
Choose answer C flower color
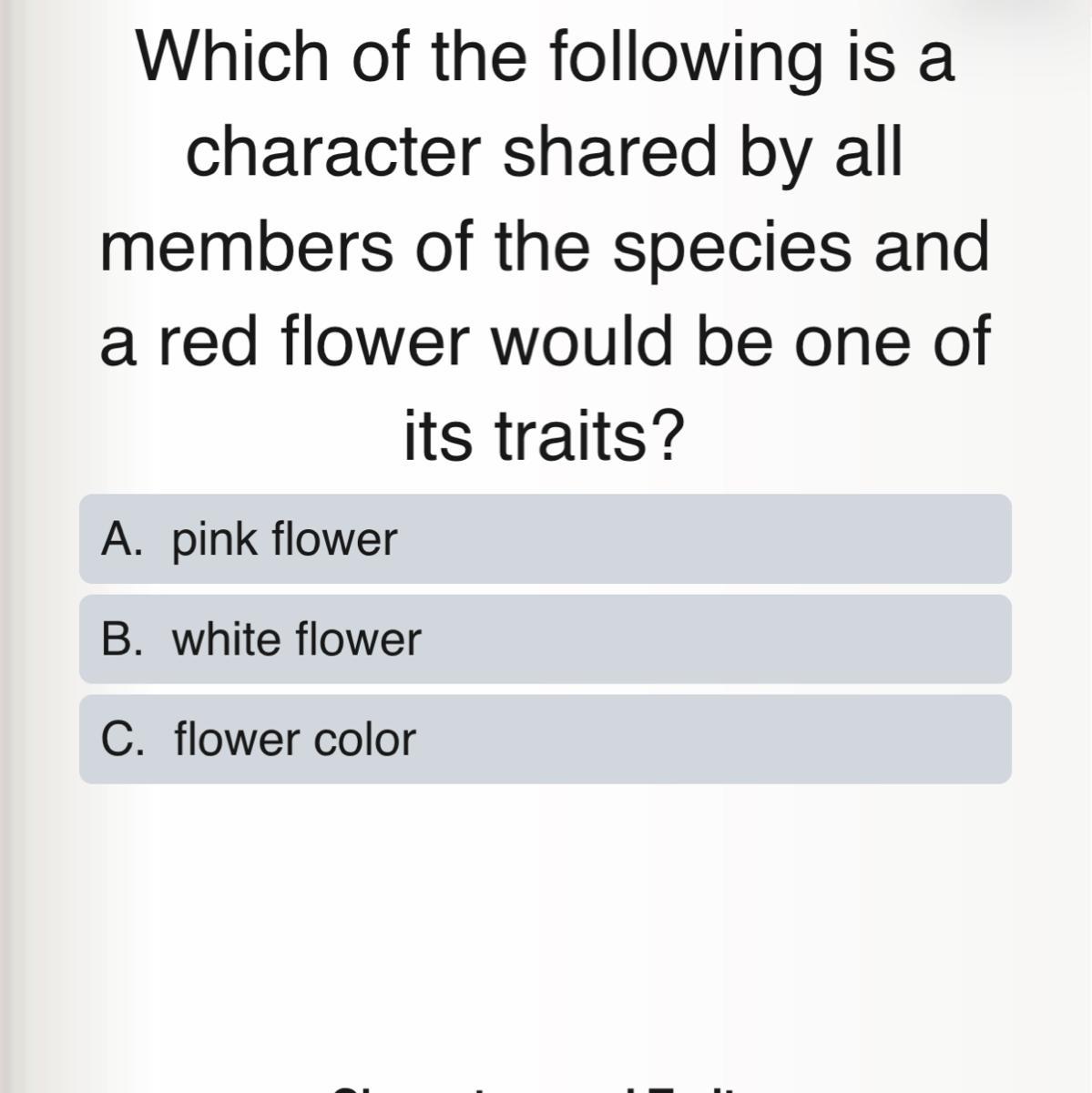(x=545, y=740)
